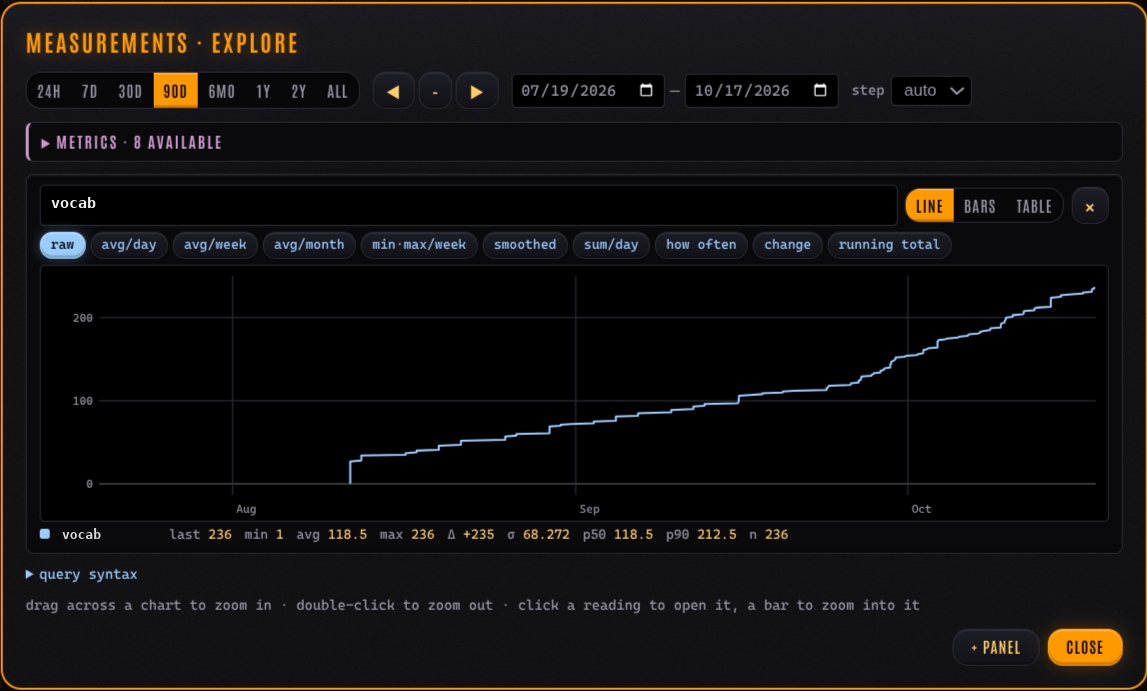Switch chart view to BARS
Screen dimensions: 1147x691
[979, 207]
